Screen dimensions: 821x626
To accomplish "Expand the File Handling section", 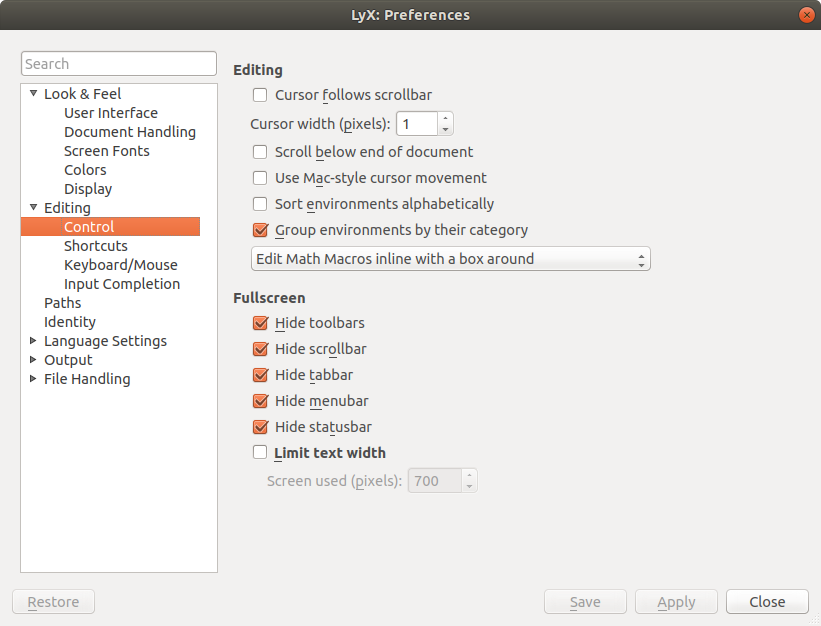I will click(x=33, y=379).
